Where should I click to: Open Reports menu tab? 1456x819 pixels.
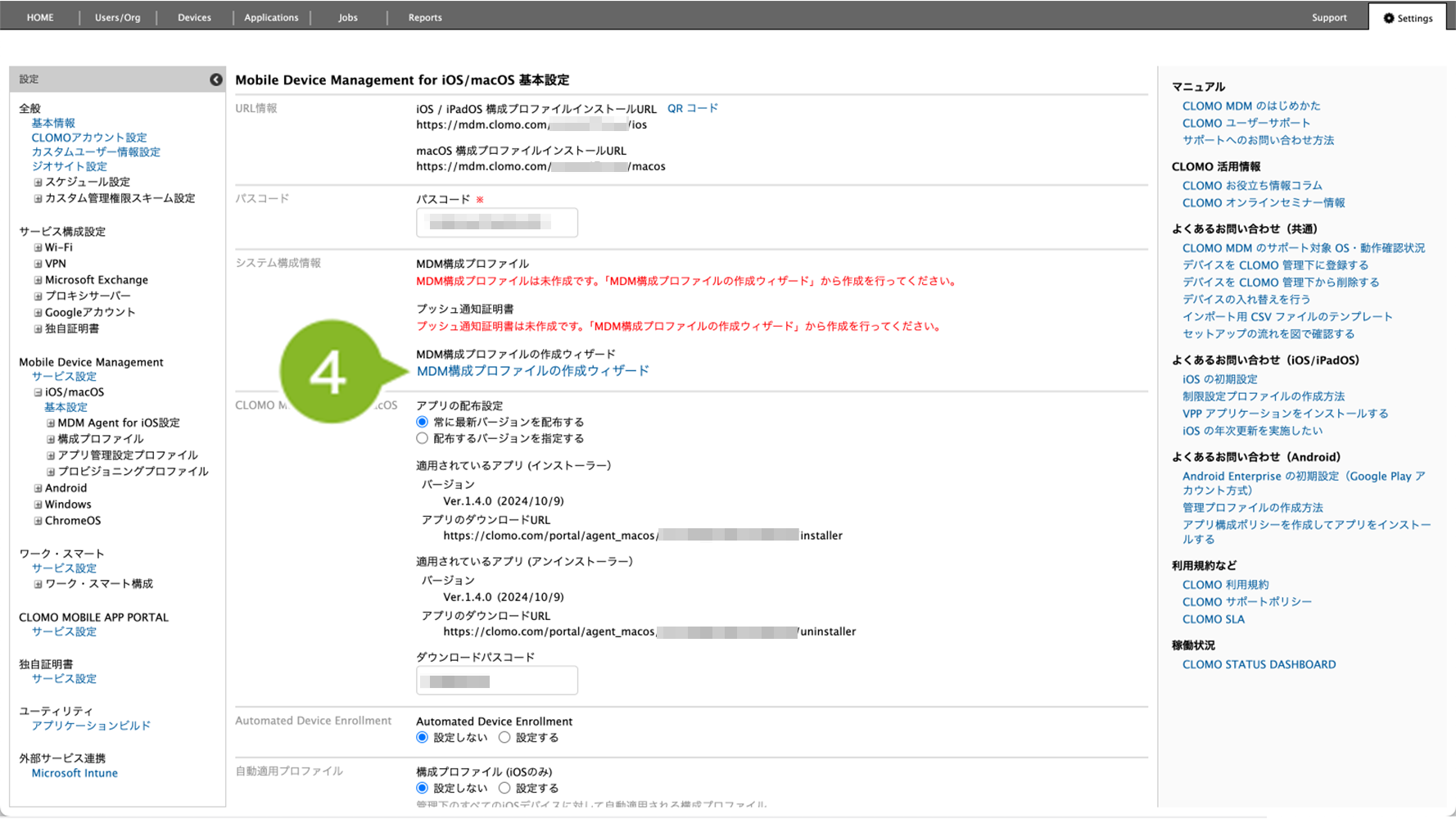click(x=425, y=17)
